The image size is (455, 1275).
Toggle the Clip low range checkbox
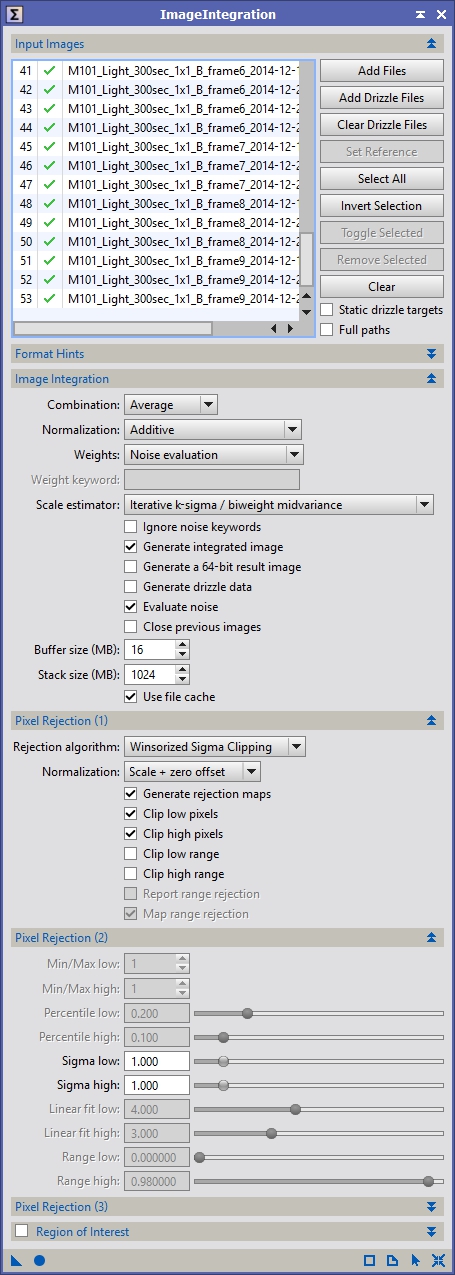[x=130, y=854]
